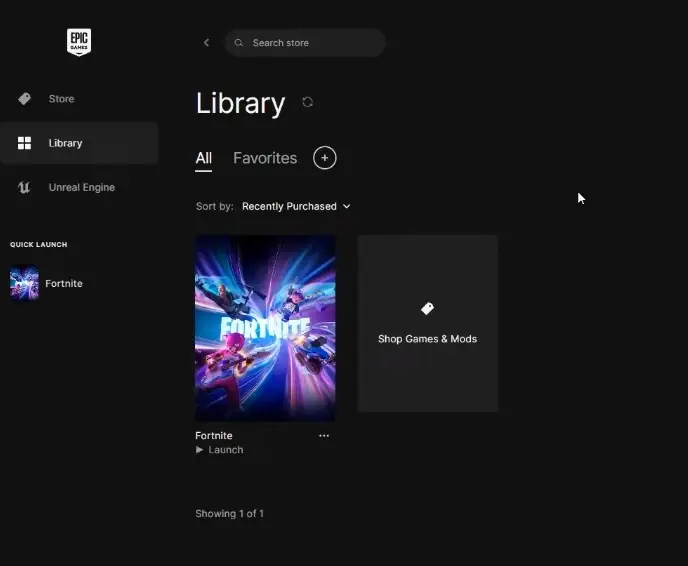Select Library in the sidebar
This screenshot has width=688, height=566.
coord(79,143)
